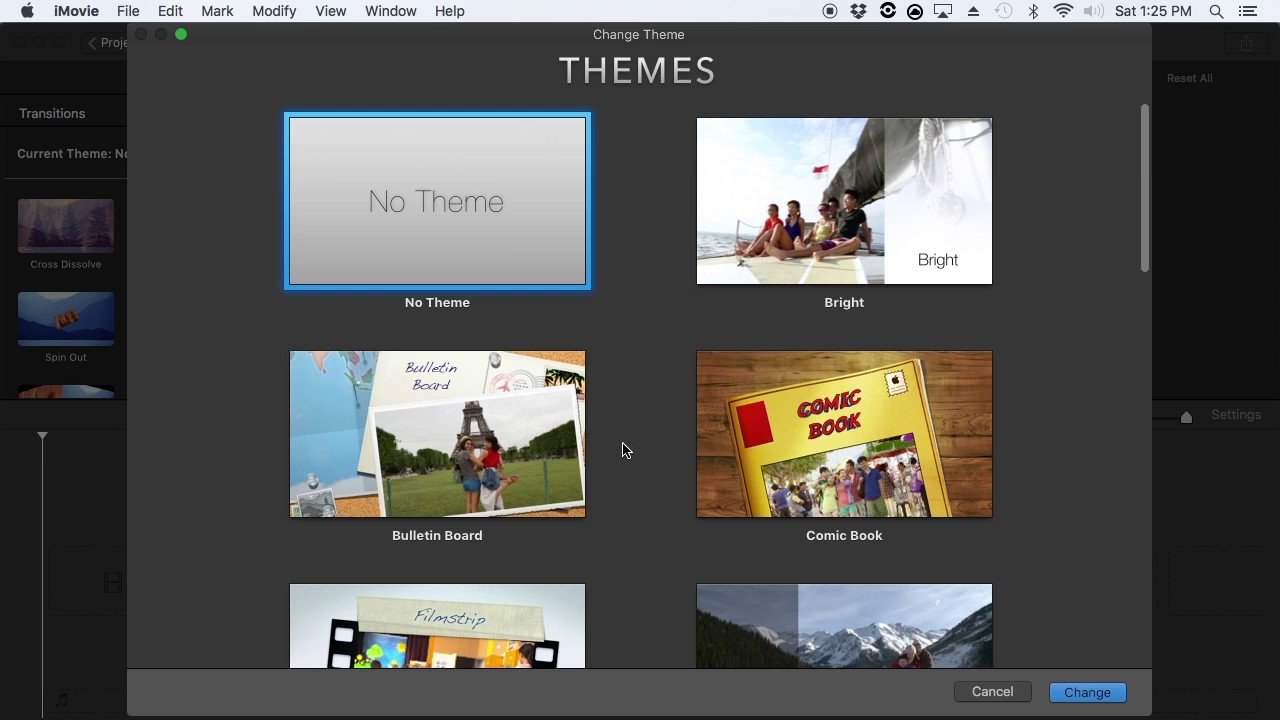Open Spotlight search
Viewport: 1280px width, 720px height.
(1216, 11)
